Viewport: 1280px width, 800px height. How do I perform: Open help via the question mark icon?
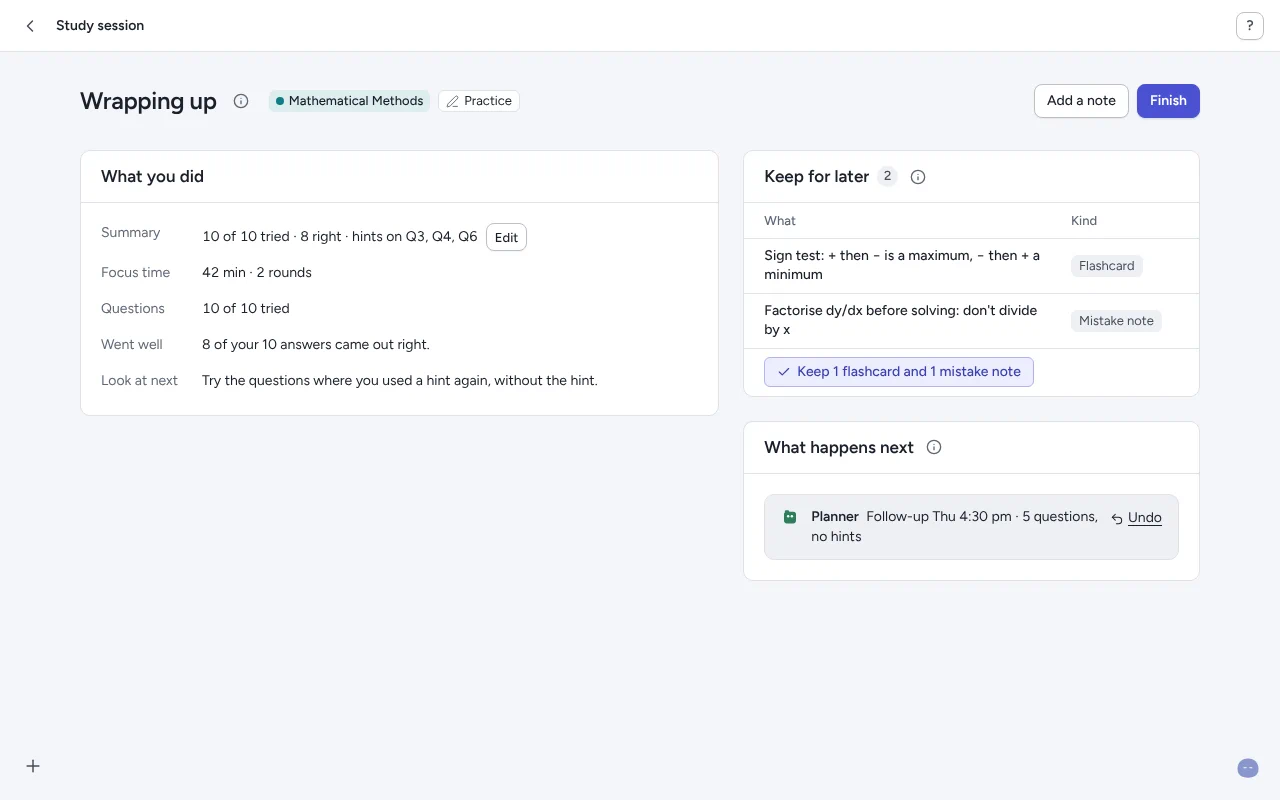pos(1250,26)
